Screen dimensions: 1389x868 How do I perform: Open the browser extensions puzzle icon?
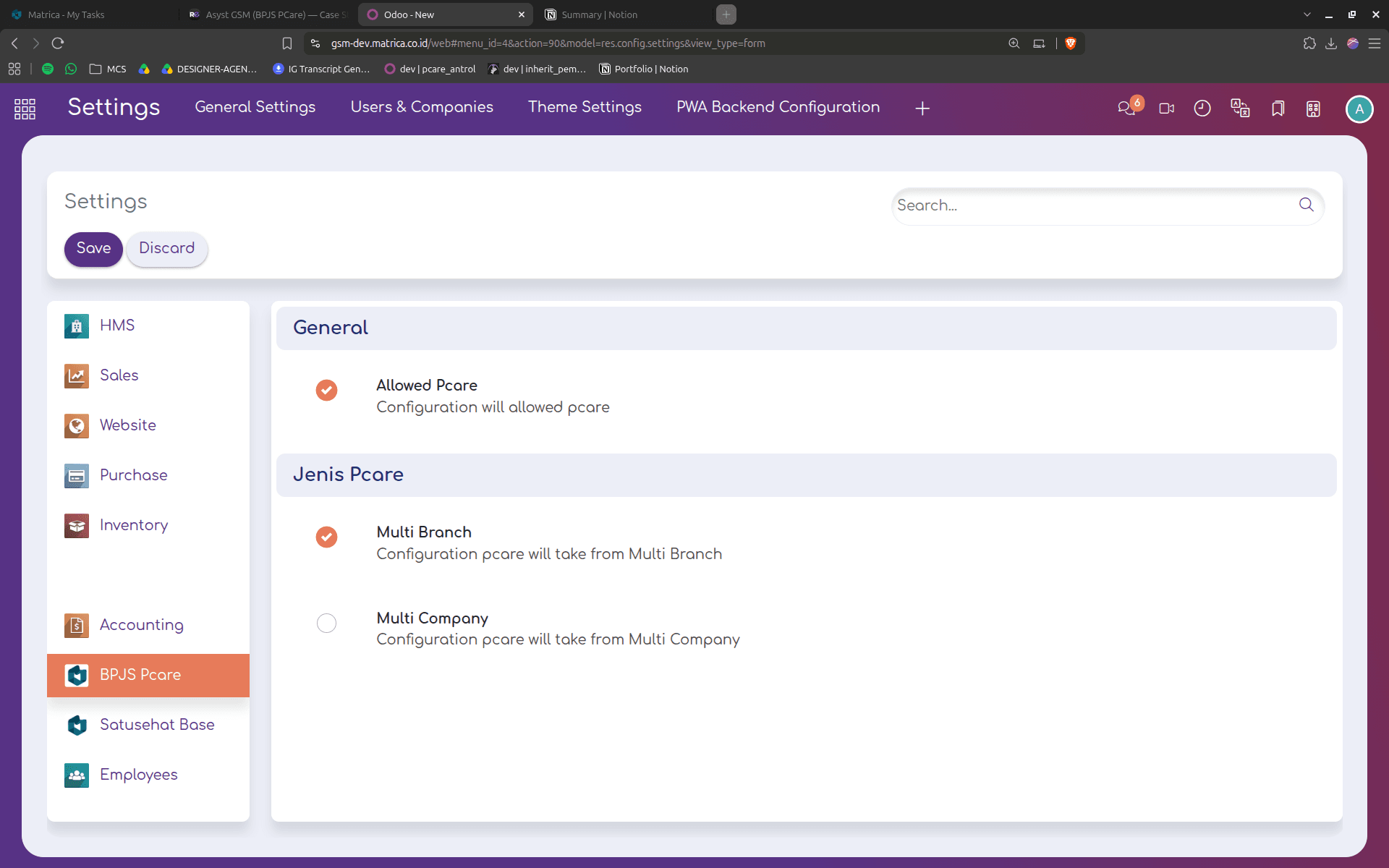pos(1309,43)
